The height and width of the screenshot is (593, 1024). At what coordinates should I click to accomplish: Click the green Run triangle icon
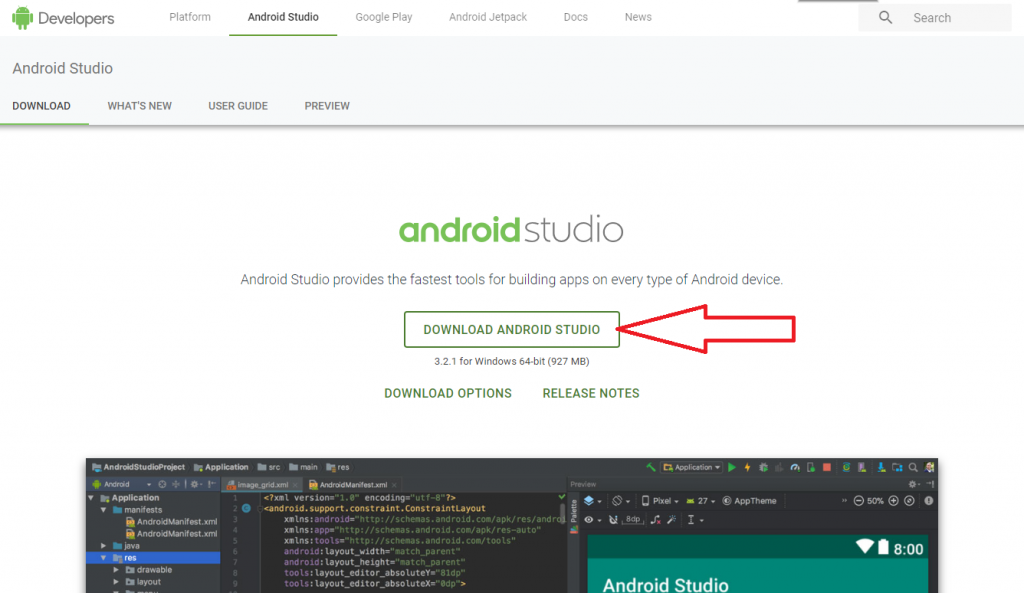click(x=731, y=467)
